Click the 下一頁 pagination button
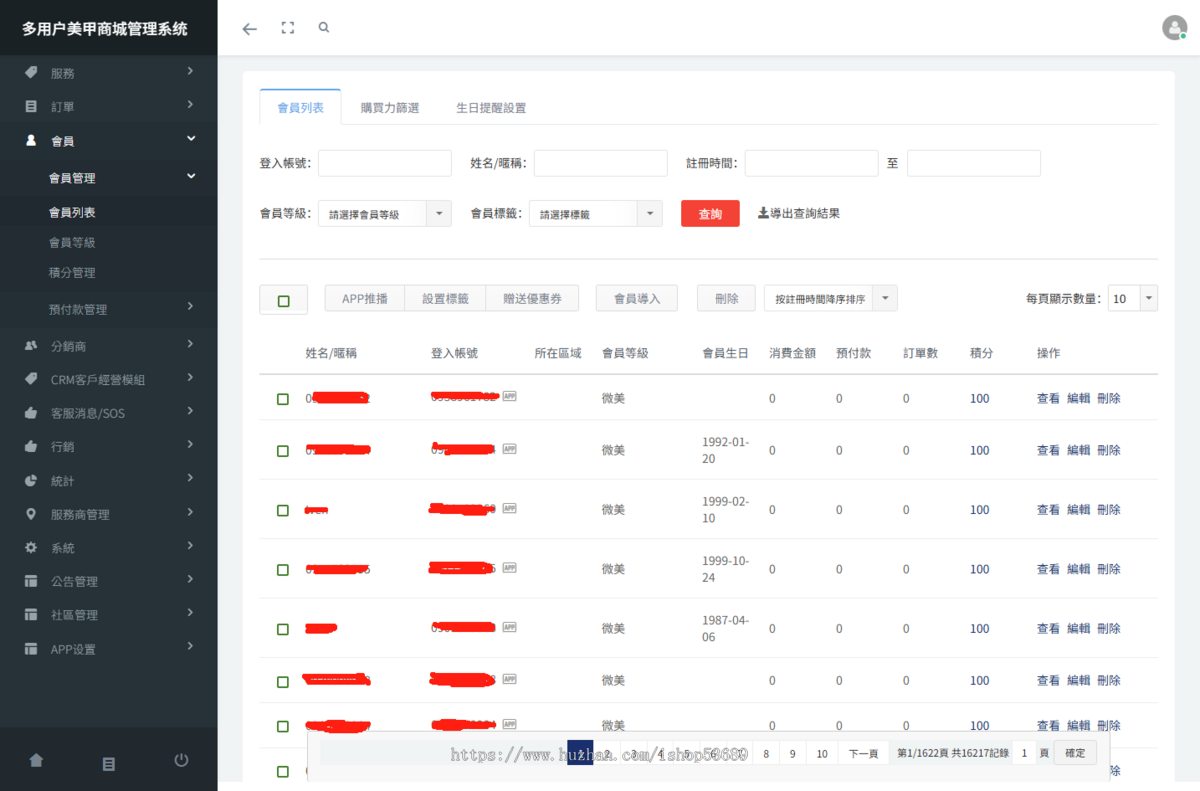 point(863,754)
